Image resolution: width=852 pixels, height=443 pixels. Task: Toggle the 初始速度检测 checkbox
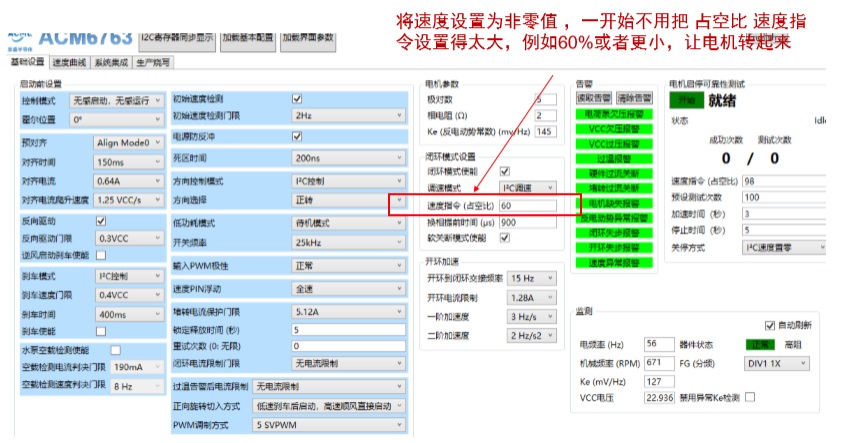296,99
